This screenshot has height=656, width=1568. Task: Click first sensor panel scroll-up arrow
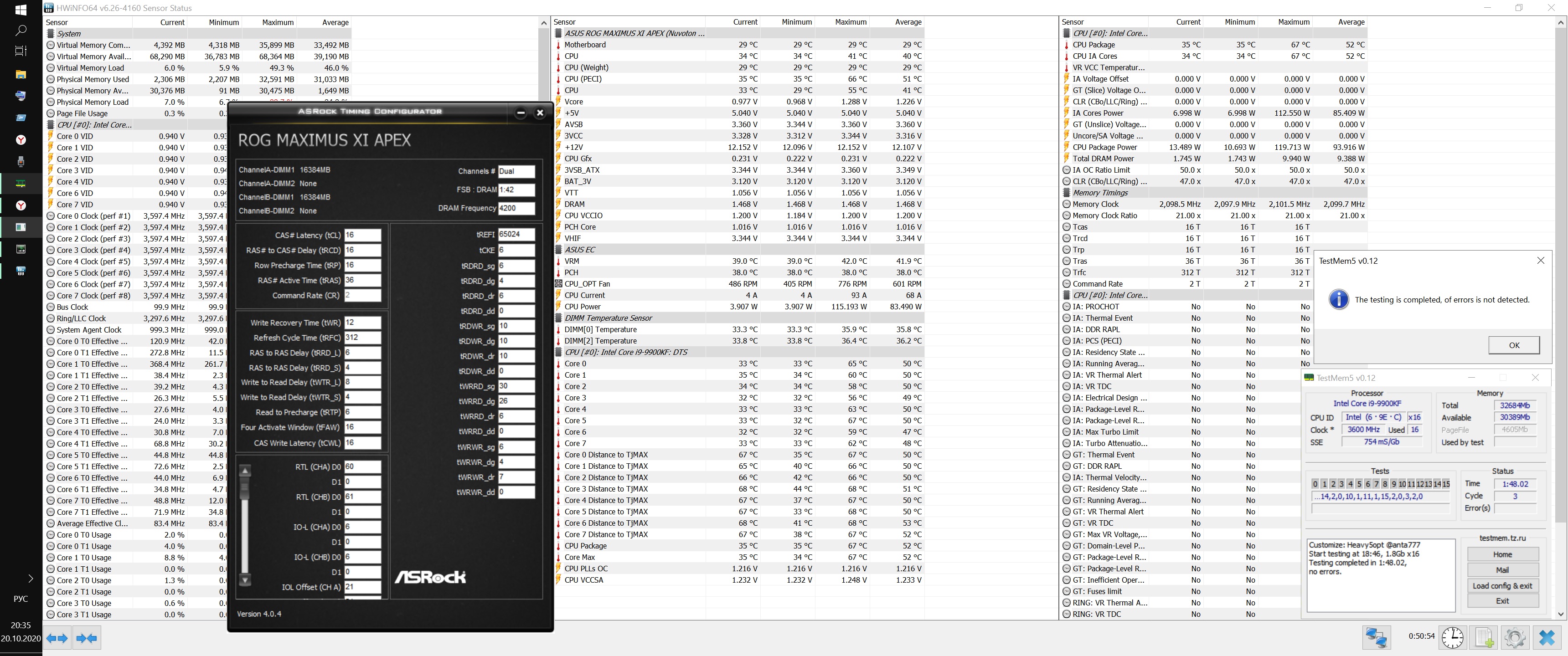[x=544, y=22]
